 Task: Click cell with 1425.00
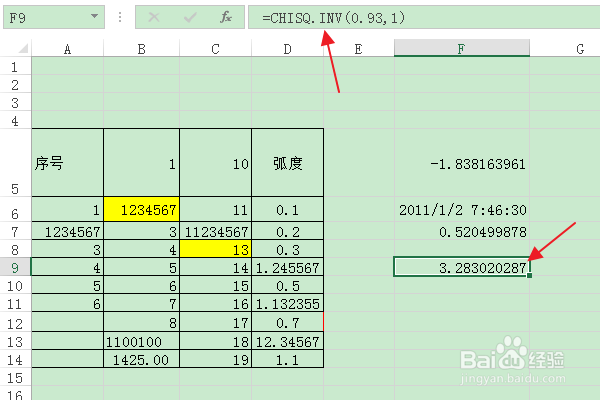click(142, 359)
